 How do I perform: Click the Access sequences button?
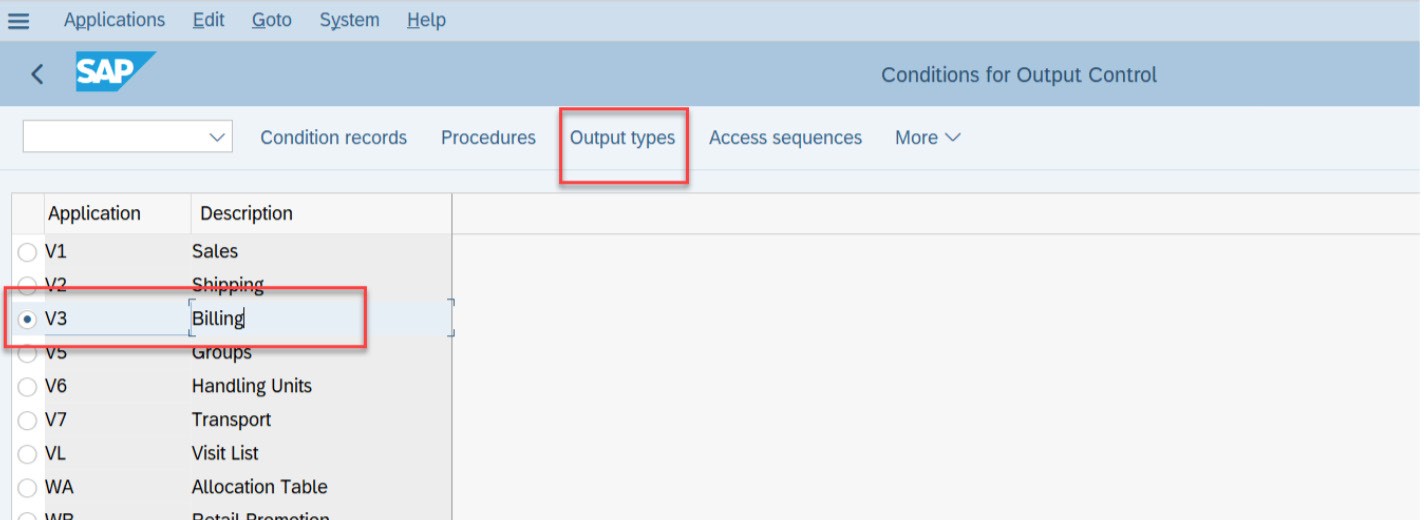click(x=785, y=138)
